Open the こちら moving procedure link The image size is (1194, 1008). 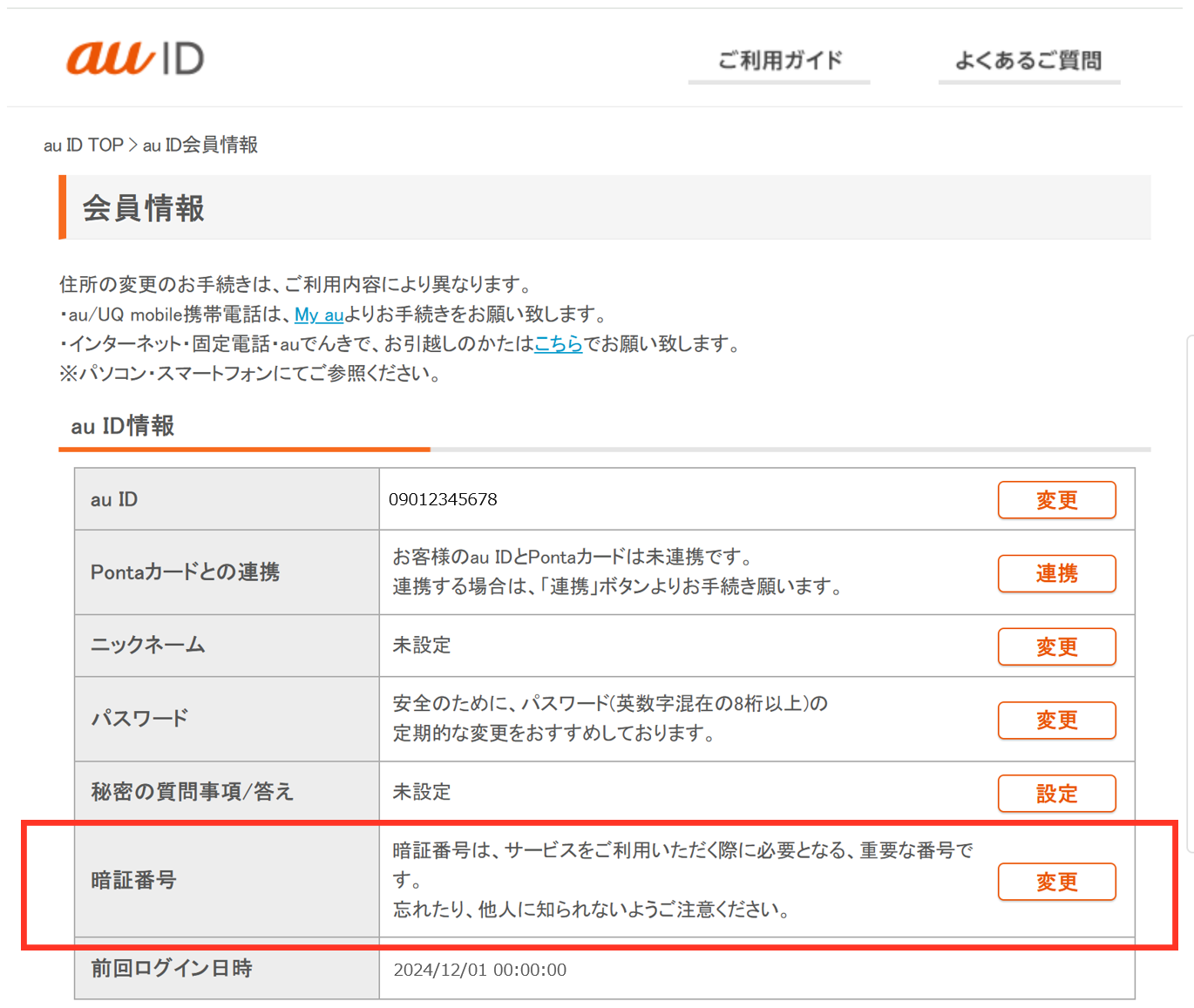pos(558,344)
